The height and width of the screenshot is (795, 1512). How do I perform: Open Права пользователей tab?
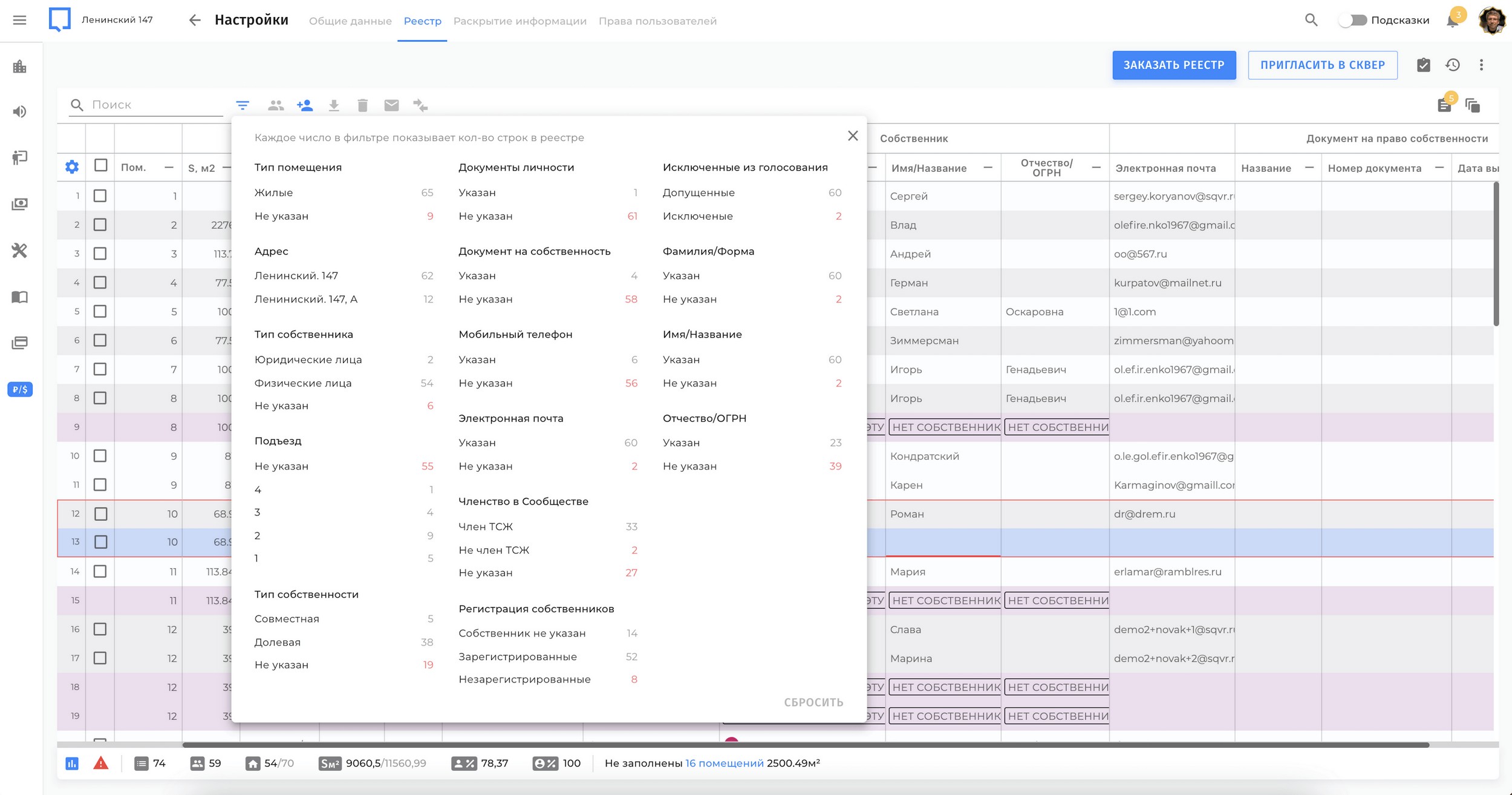tap(657, 21)
